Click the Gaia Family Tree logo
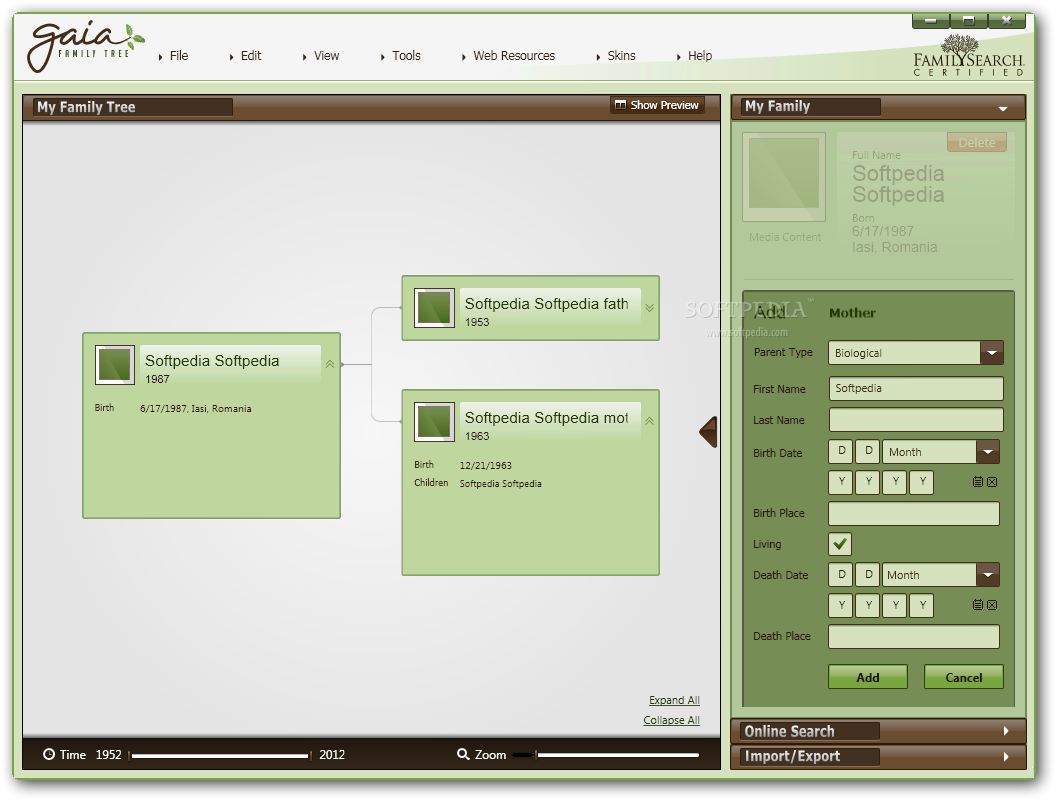This screenshot has height=800, width=1056. (84, 47)
